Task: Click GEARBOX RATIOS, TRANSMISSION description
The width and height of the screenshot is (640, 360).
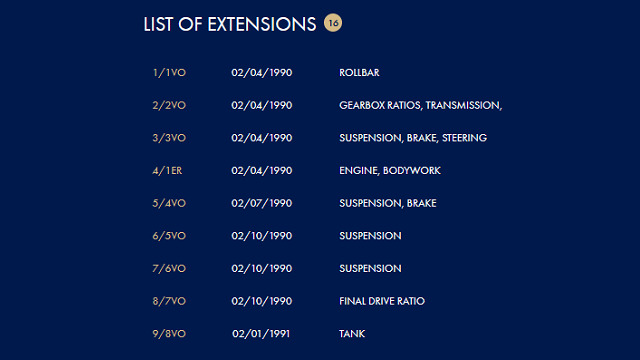Action: pos(420,105)
